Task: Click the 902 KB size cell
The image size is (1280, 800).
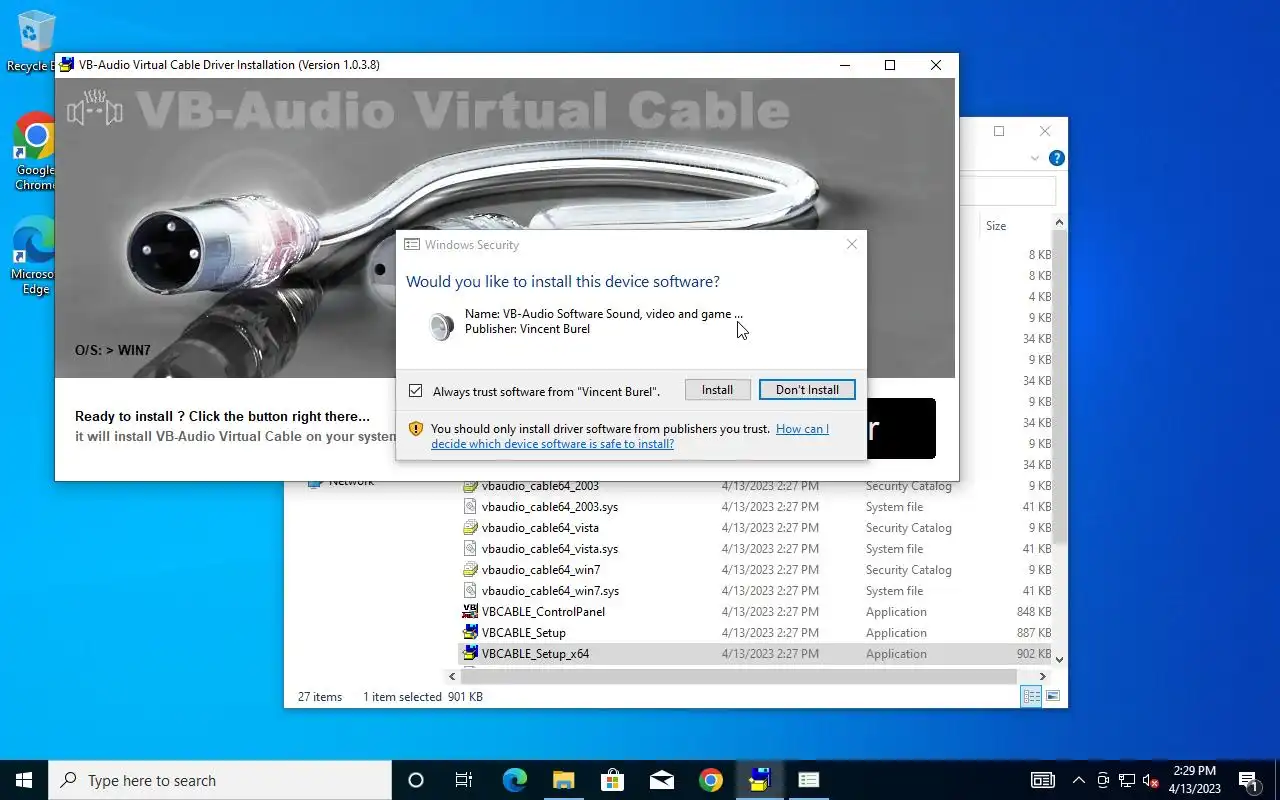Action: tap(1033, 654)
